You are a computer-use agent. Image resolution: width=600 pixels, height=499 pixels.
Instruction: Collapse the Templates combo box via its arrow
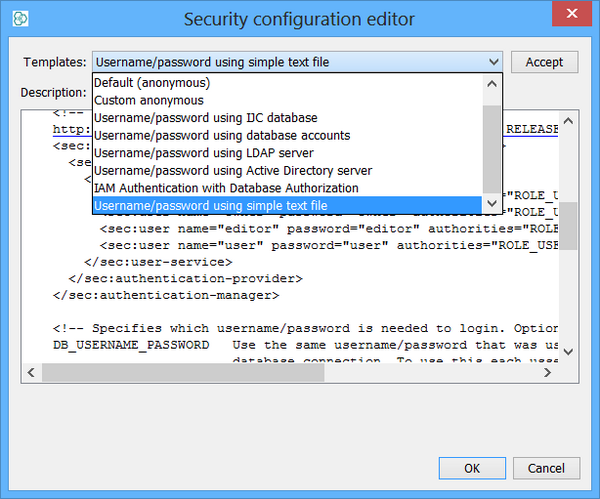point(494,62)
